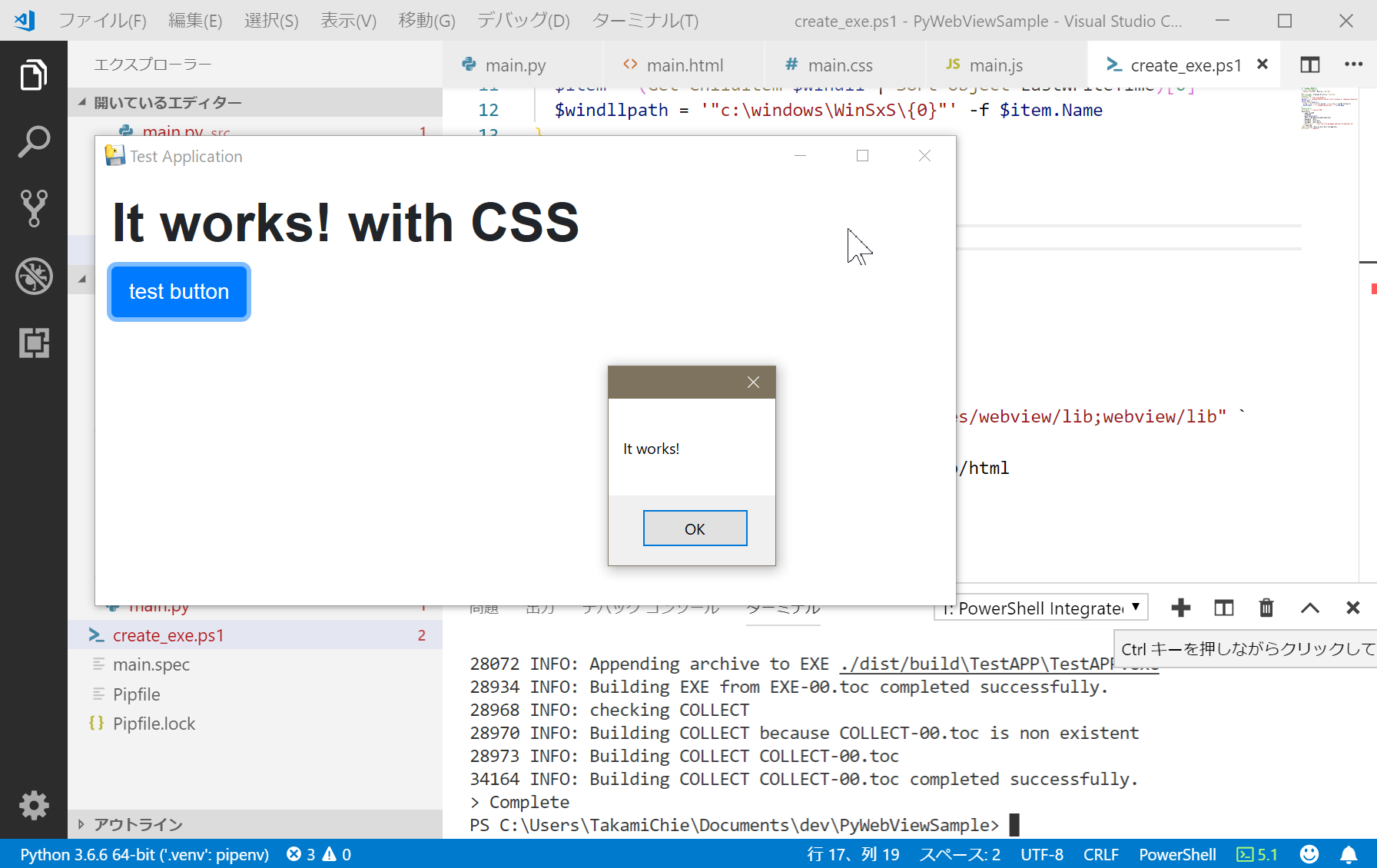This screenshot has height=868, width=1377.
Task: Click the PowerShell 5.1 version indicator
Action: coord(1257,854)
